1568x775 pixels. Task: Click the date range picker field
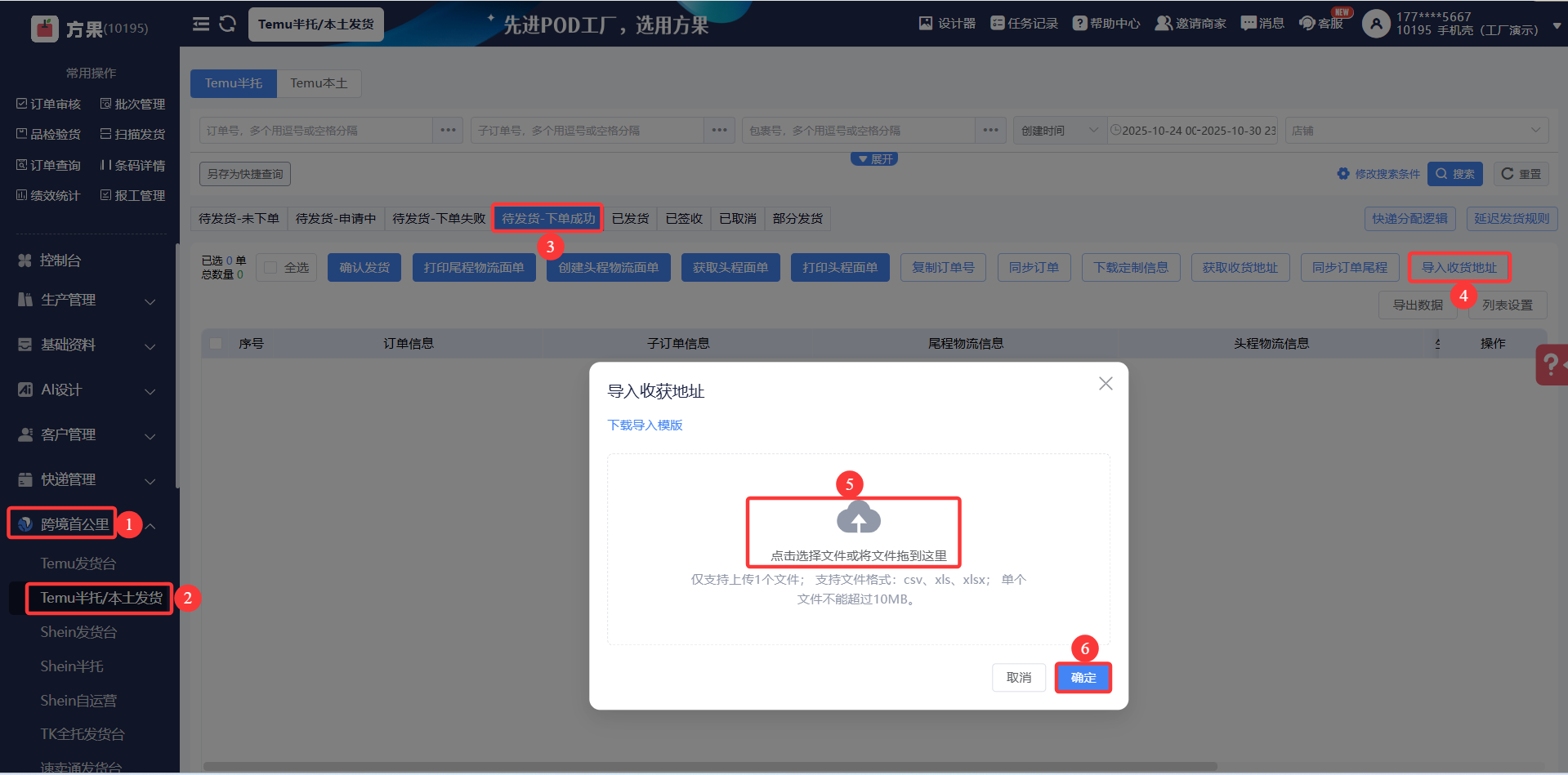pyautogui.click(x=1193, y=131)
